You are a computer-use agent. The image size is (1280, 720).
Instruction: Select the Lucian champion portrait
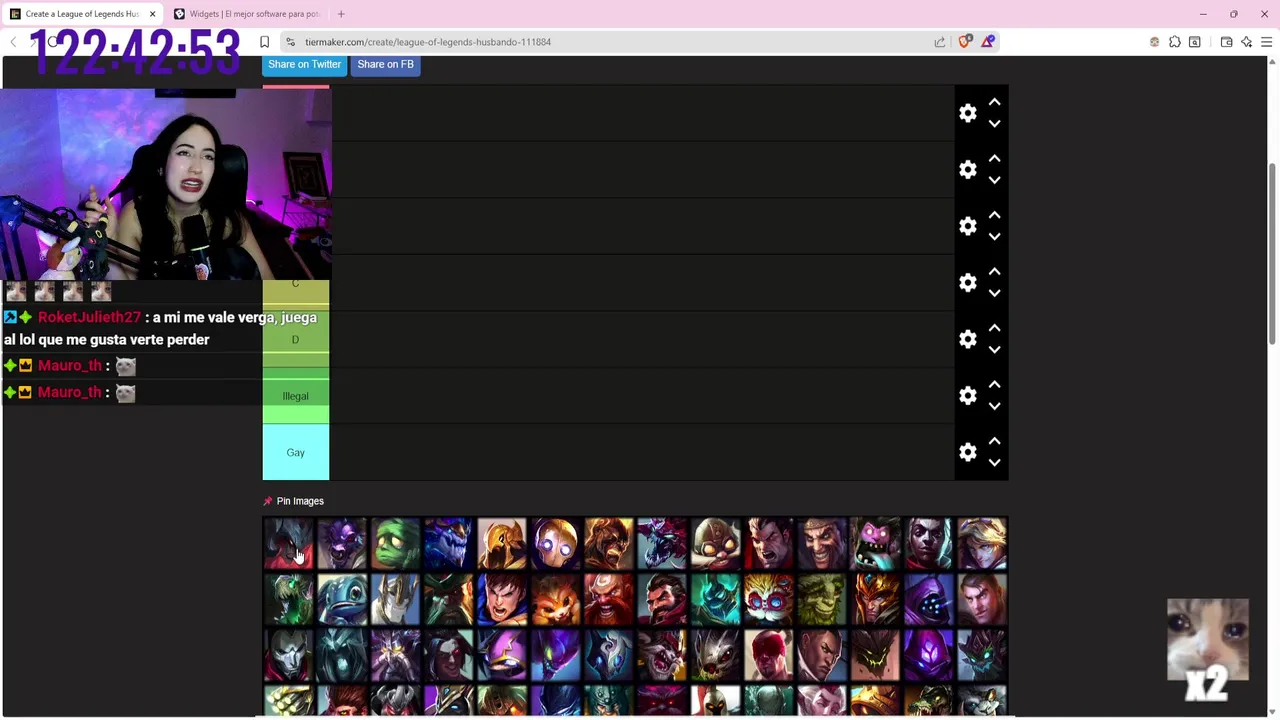[822, 655]
